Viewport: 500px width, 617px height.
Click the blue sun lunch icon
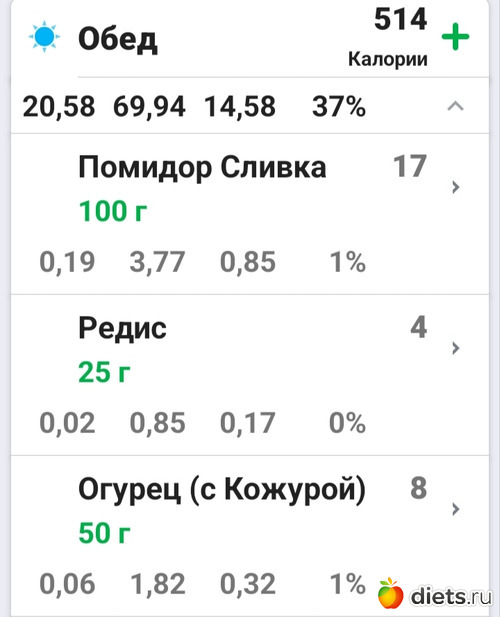[x=44, y=36]
